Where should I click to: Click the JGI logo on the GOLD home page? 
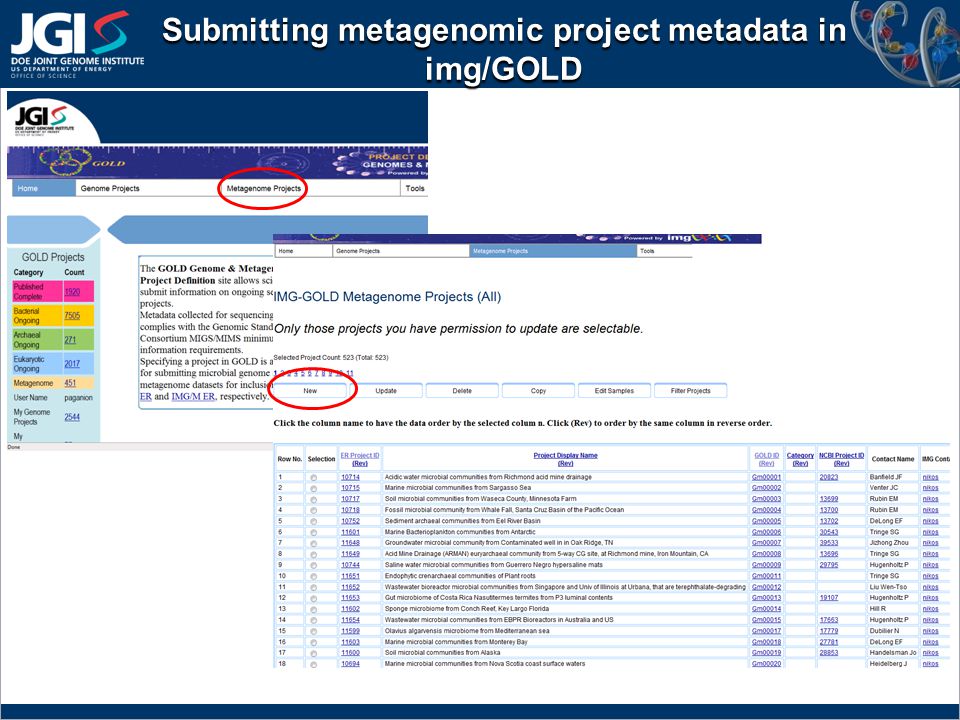point(44,121)
